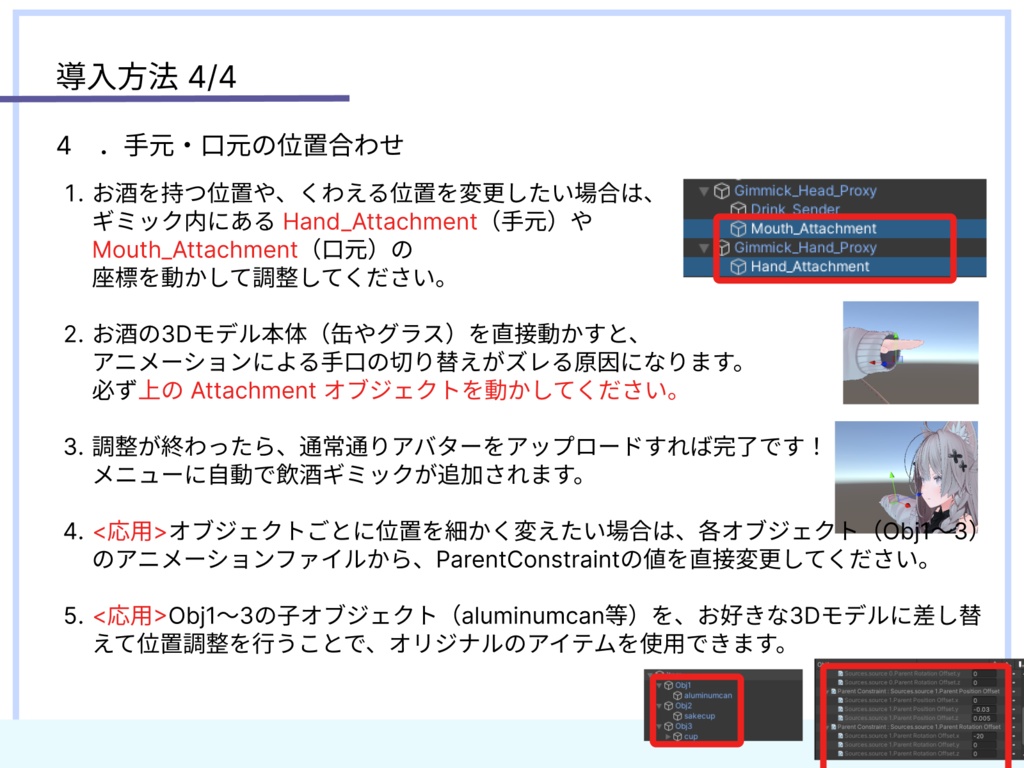
Task: Collapse the Gimmick_Head_Proxy tree node
Action: point(703,191)
